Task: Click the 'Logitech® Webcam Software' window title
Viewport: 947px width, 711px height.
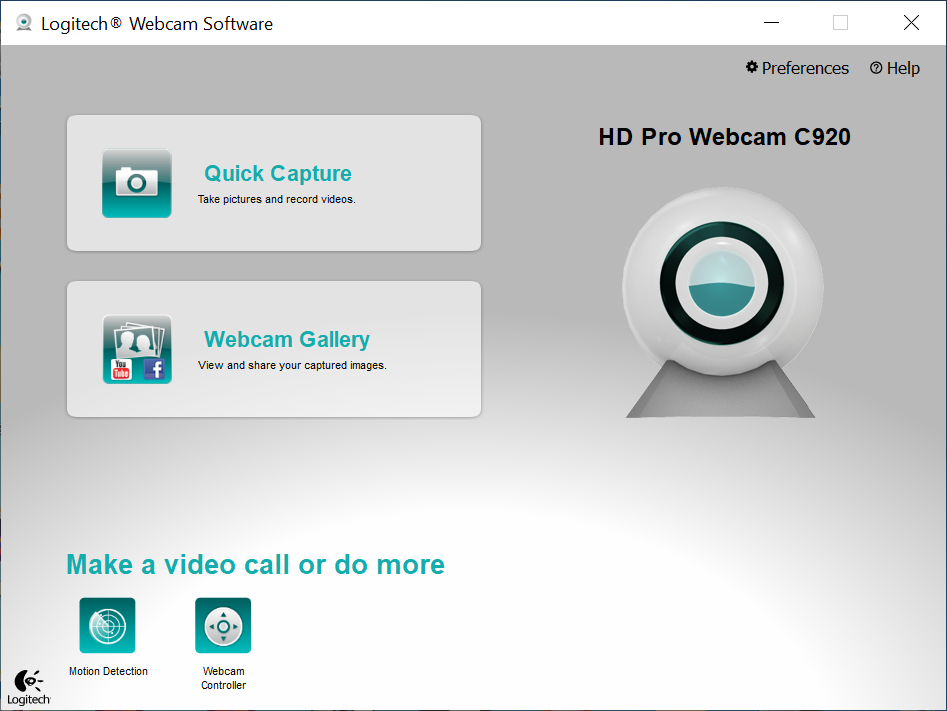Action: tap(157, 24)
